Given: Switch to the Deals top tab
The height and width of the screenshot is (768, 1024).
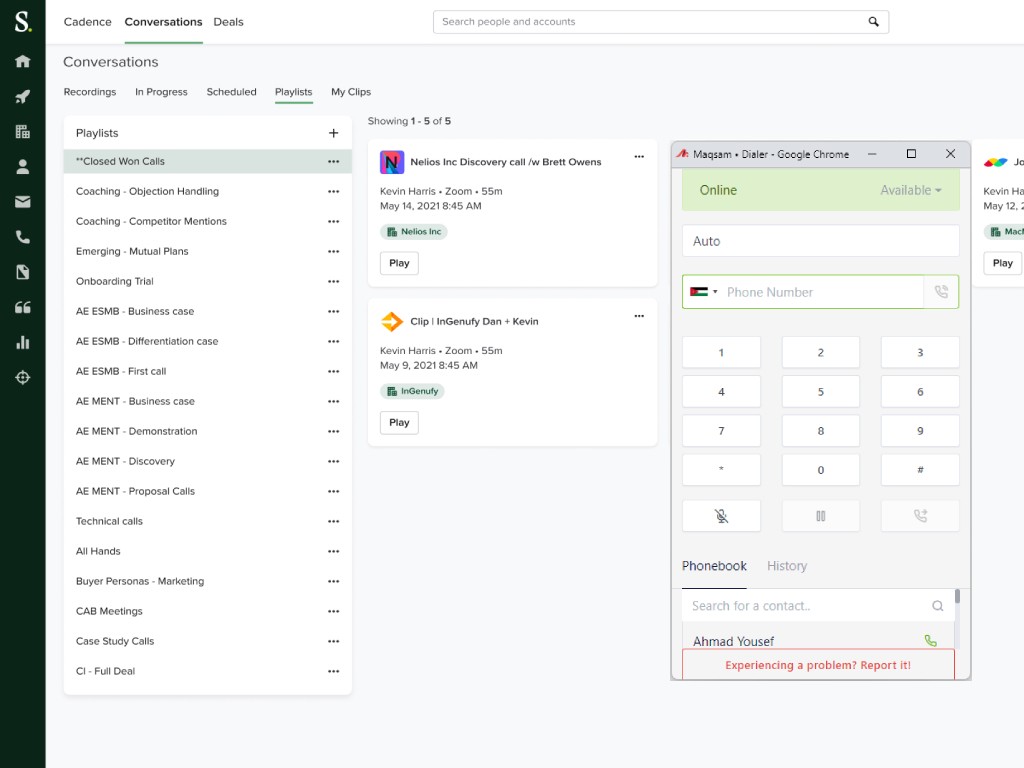Looking at the screenshot, I should (x=228, y=22).
